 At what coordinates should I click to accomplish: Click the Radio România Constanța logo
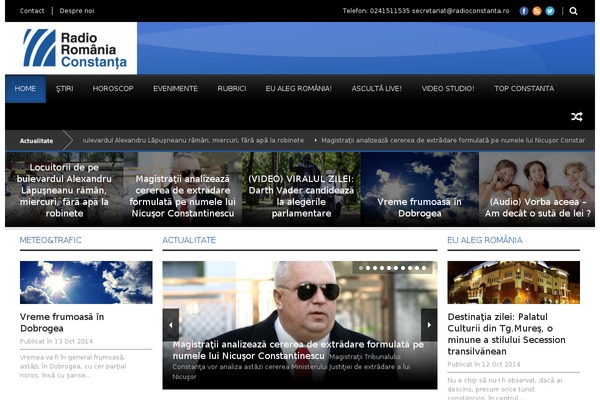(x=75, y=49)
